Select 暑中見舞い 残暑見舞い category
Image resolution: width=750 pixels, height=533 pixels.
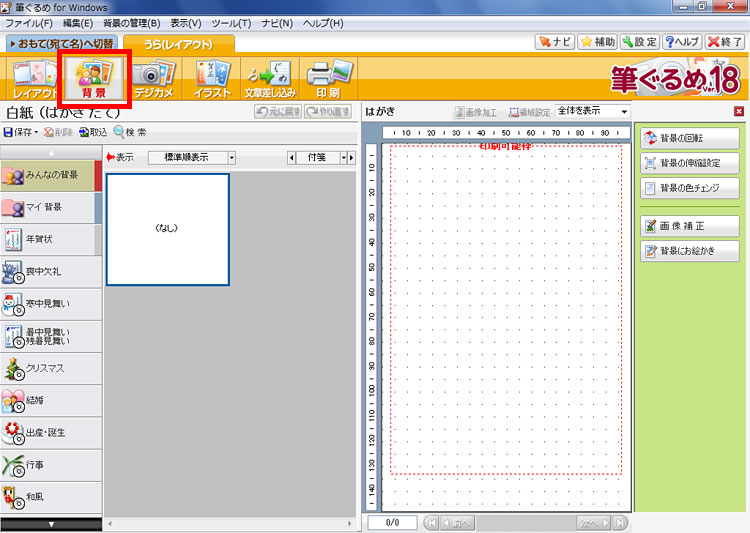51,336
